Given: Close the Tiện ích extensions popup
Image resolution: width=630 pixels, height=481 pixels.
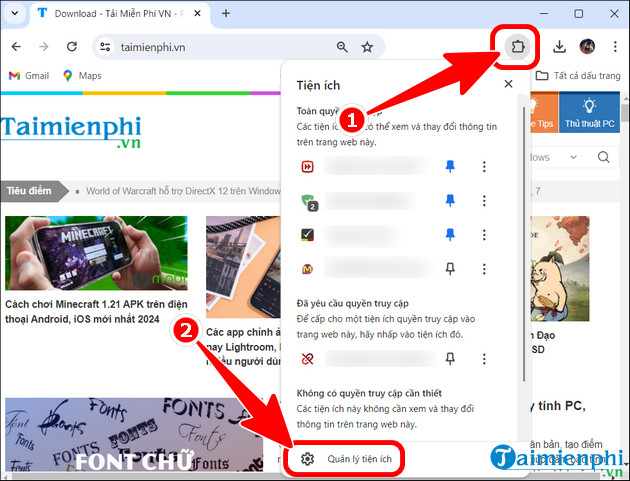Looking at the screenshot, I should pyautogui.click(x=508, y=84).
